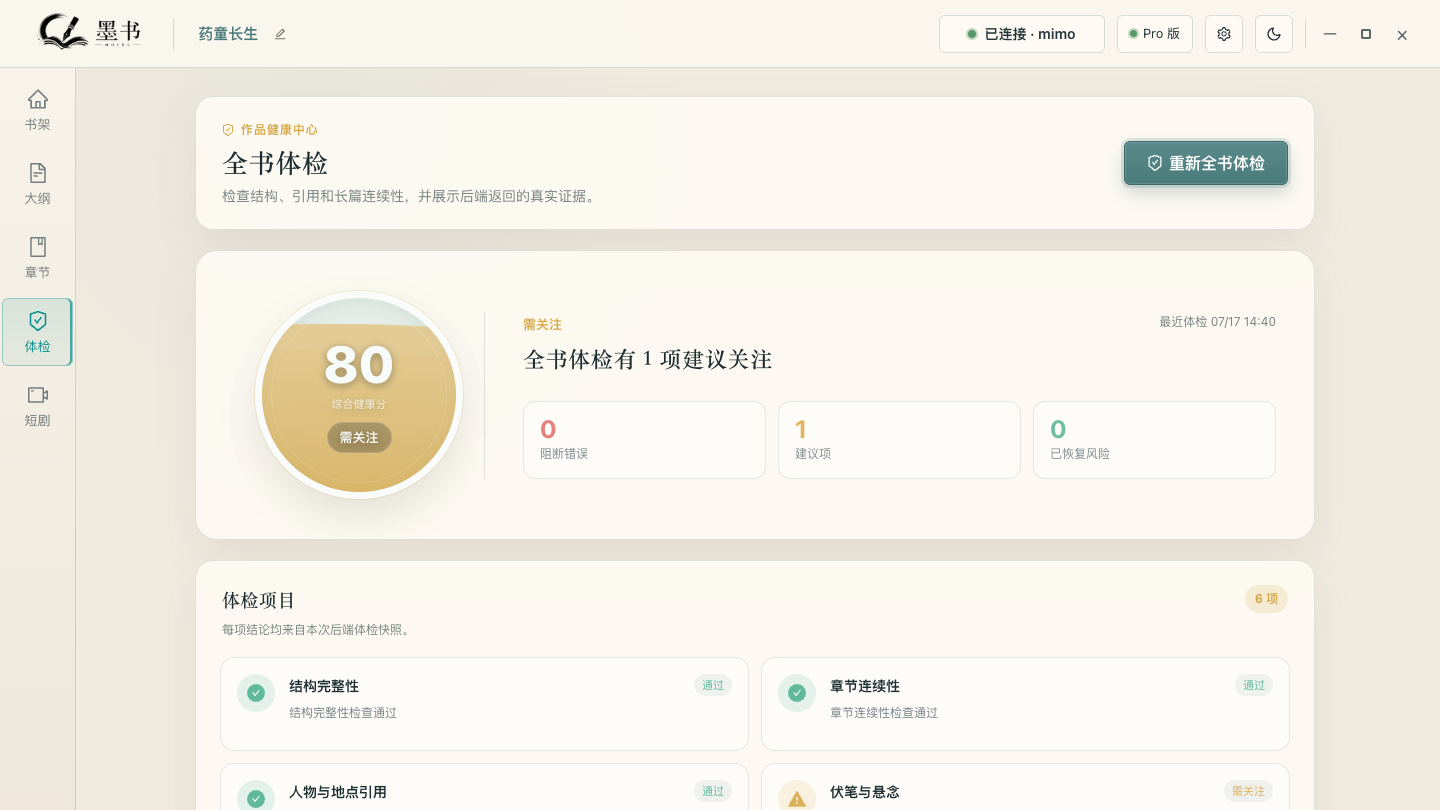Minimize the 墨书 window
The width and height of the screenshot is (1440, 810).
pos(1330,34)
